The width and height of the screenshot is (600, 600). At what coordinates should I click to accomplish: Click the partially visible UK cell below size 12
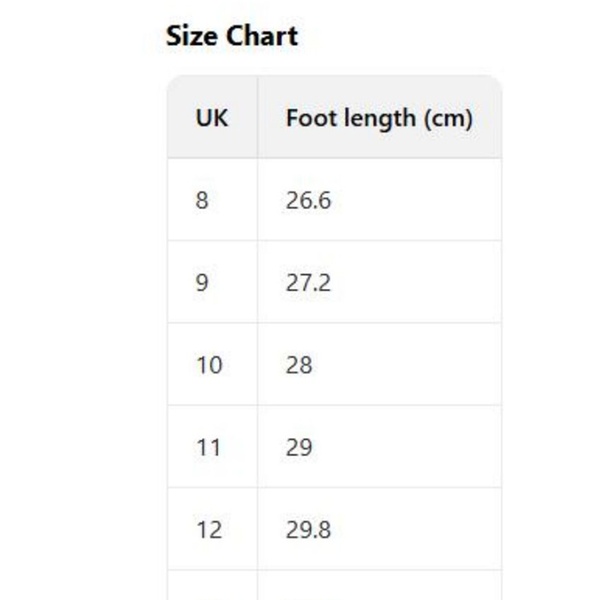[212, 586]
